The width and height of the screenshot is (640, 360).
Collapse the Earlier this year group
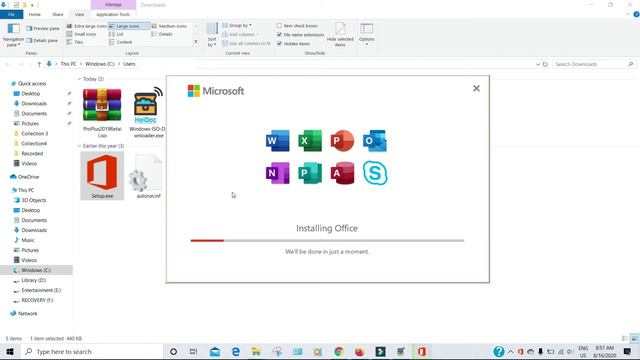[101, 146]
